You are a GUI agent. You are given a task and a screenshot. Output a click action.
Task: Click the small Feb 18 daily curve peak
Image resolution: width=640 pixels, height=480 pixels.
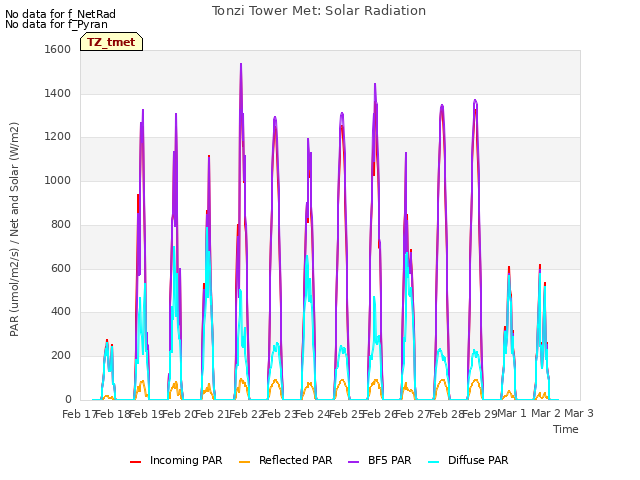pos(107,341)
